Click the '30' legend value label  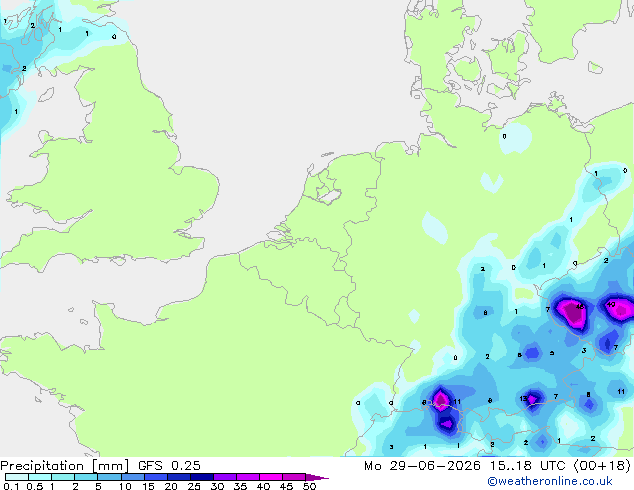[x=217, y=486]
